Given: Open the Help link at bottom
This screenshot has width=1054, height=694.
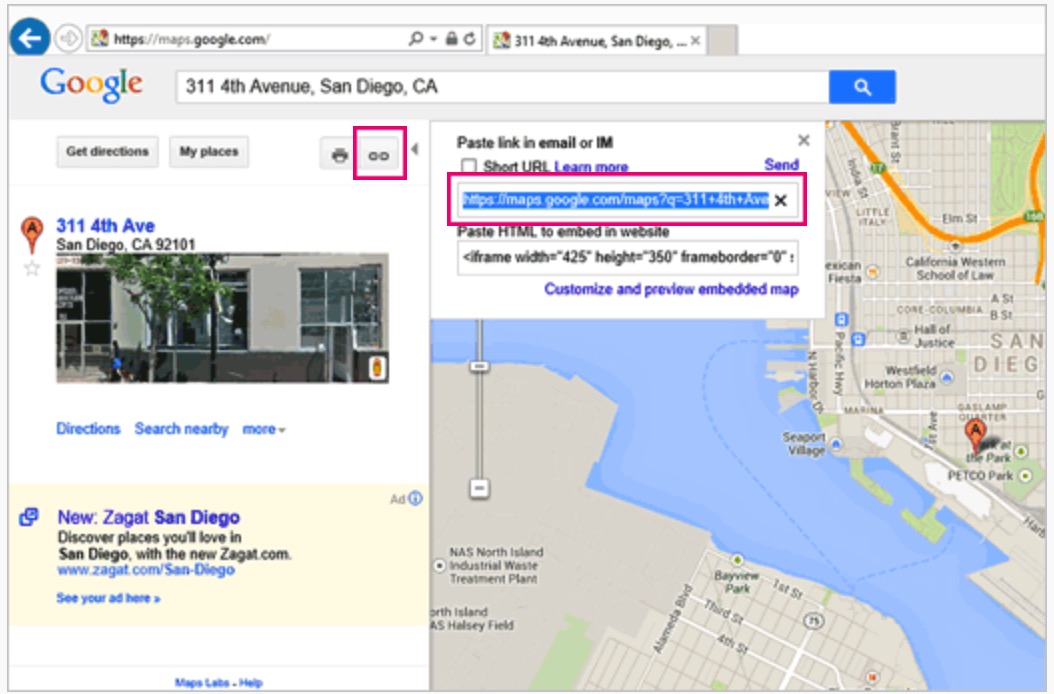Looking at the screenshot, I should click(x=251, y=683).
